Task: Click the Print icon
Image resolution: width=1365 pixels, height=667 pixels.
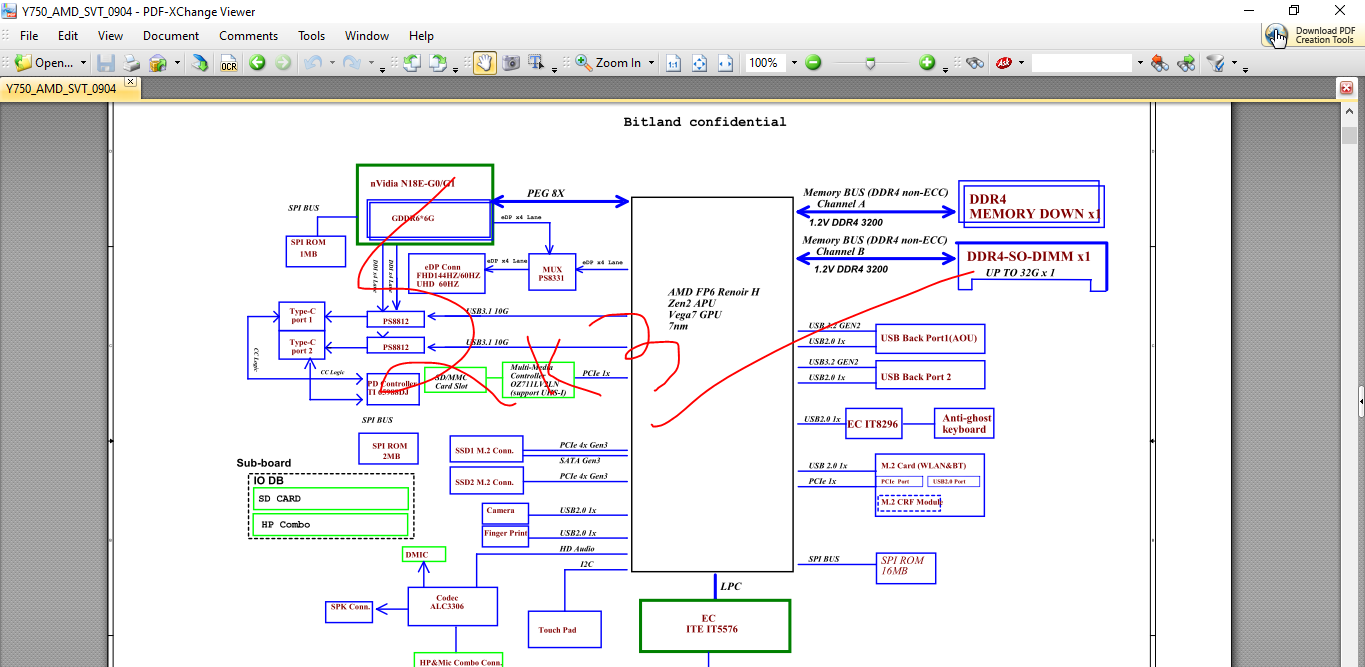Action: point(131,62)
